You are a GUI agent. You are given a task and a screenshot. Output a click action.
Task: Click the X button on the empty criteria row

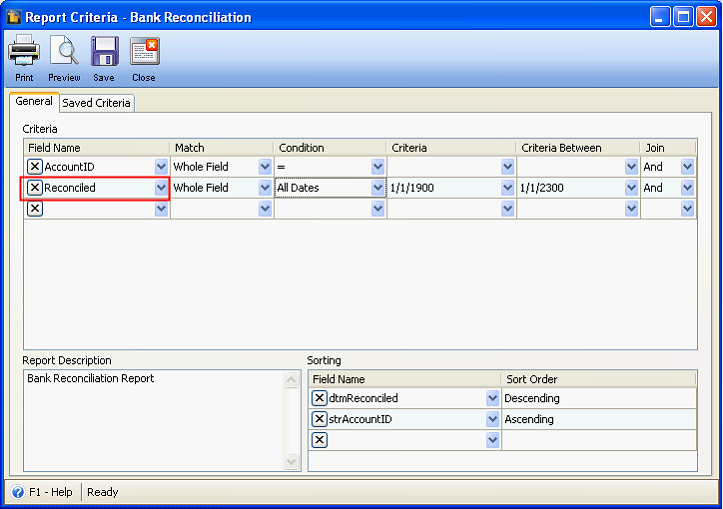35,208
